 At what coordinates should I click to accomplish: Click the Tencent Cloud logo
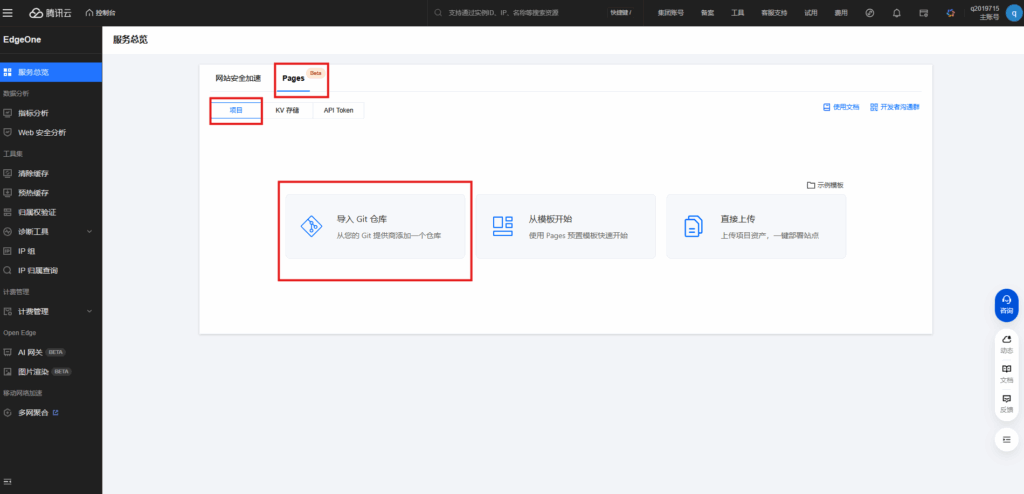coord(51,13)
